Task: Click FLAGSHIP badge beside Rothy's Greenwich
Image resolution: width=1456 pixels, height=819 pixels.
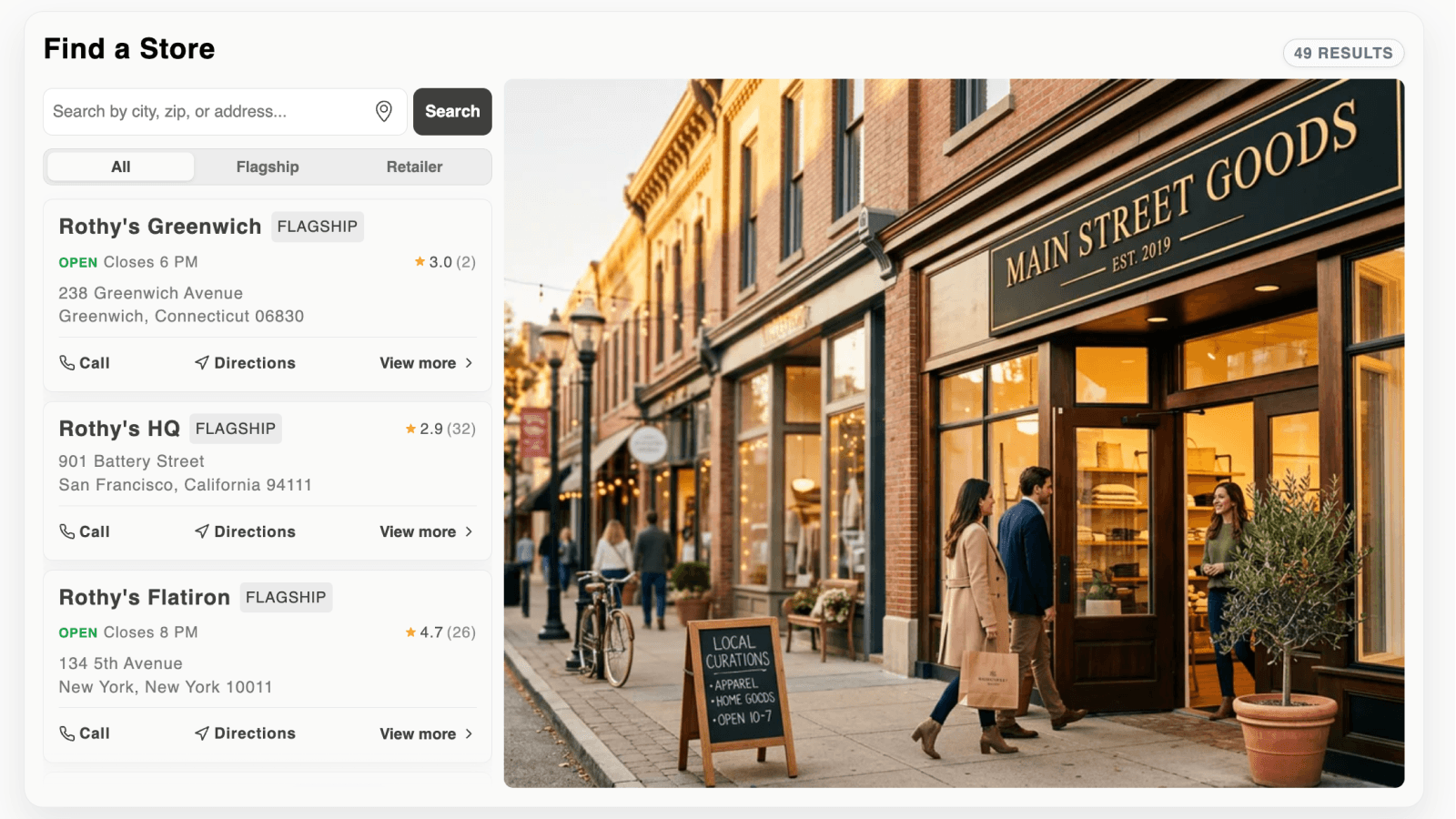Action: pyautogui.click(x=318, y=227)
